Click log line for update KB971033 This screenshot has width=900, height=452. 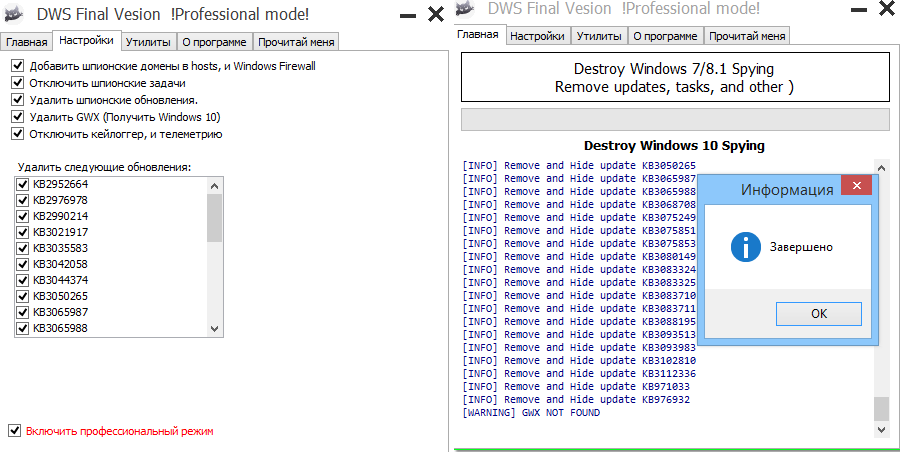576,387
